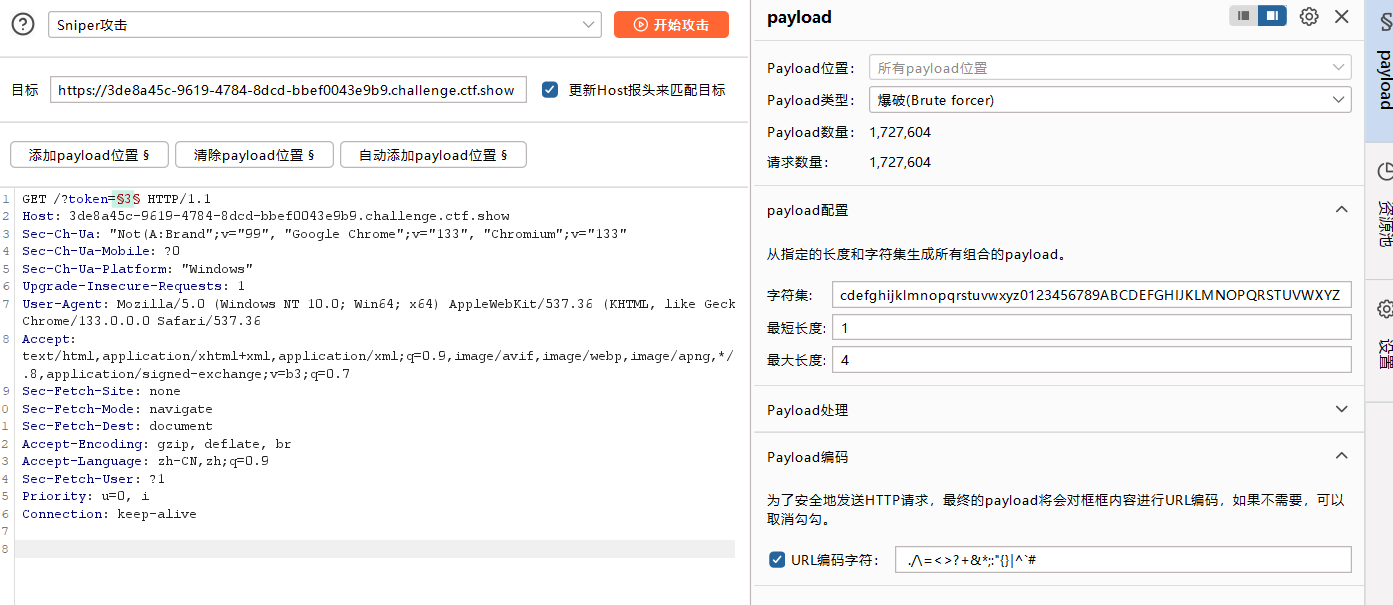Select the single-column layout toggle icon
Screen dimensions: 1393x605
click(1243, 16)
